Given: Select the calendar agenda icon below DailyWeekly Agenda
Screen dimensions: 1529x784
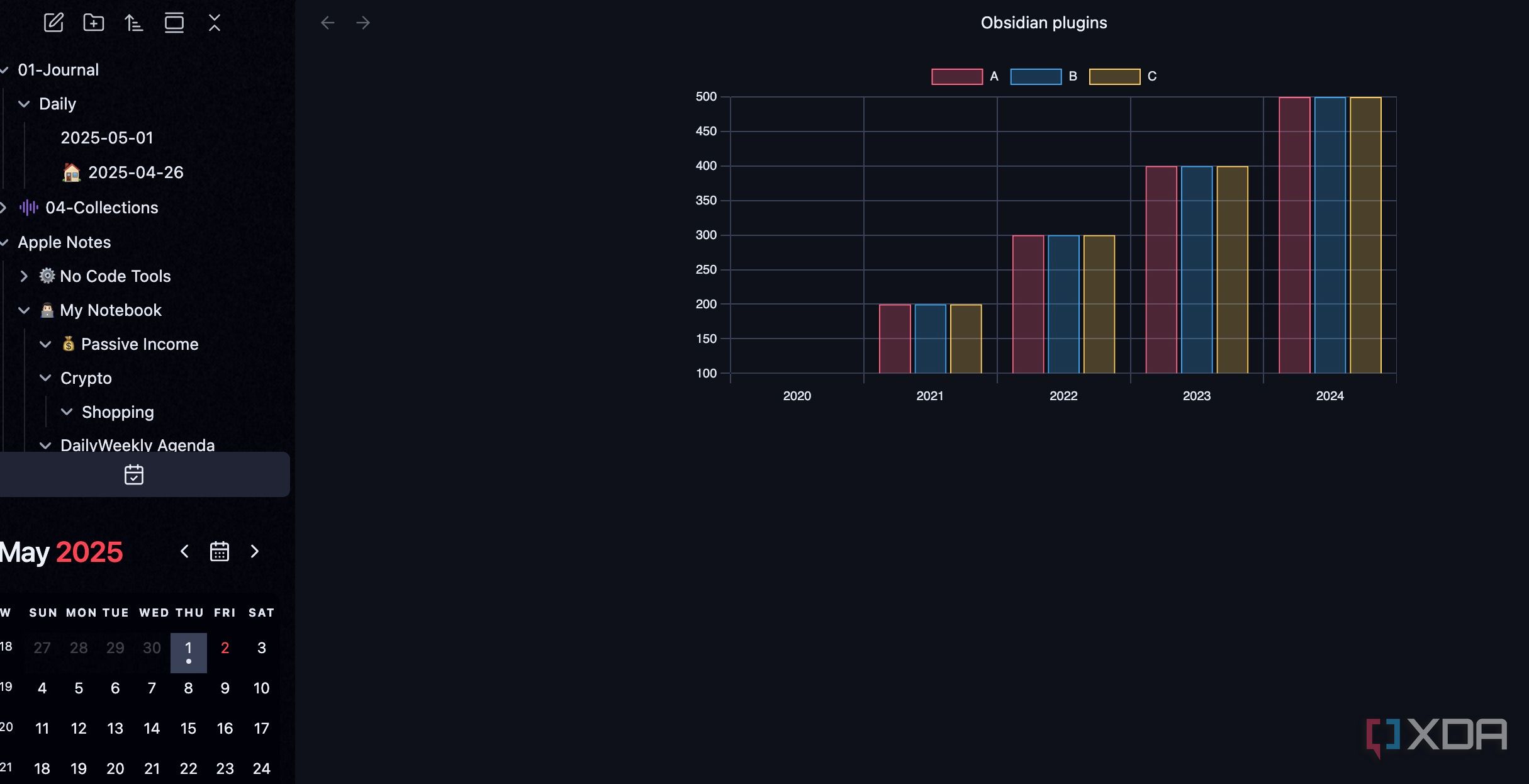Looking at the screenshot, I should (x=134, y=474).
